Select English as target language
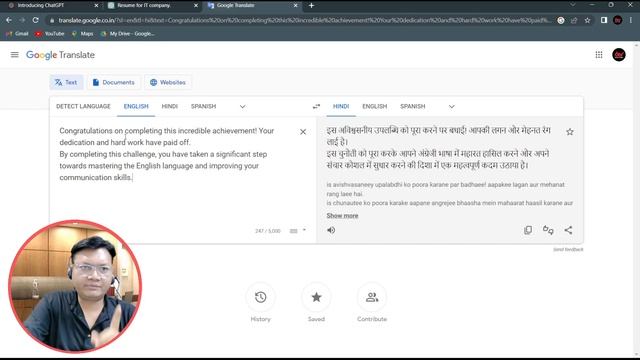 tap(374, 107)
